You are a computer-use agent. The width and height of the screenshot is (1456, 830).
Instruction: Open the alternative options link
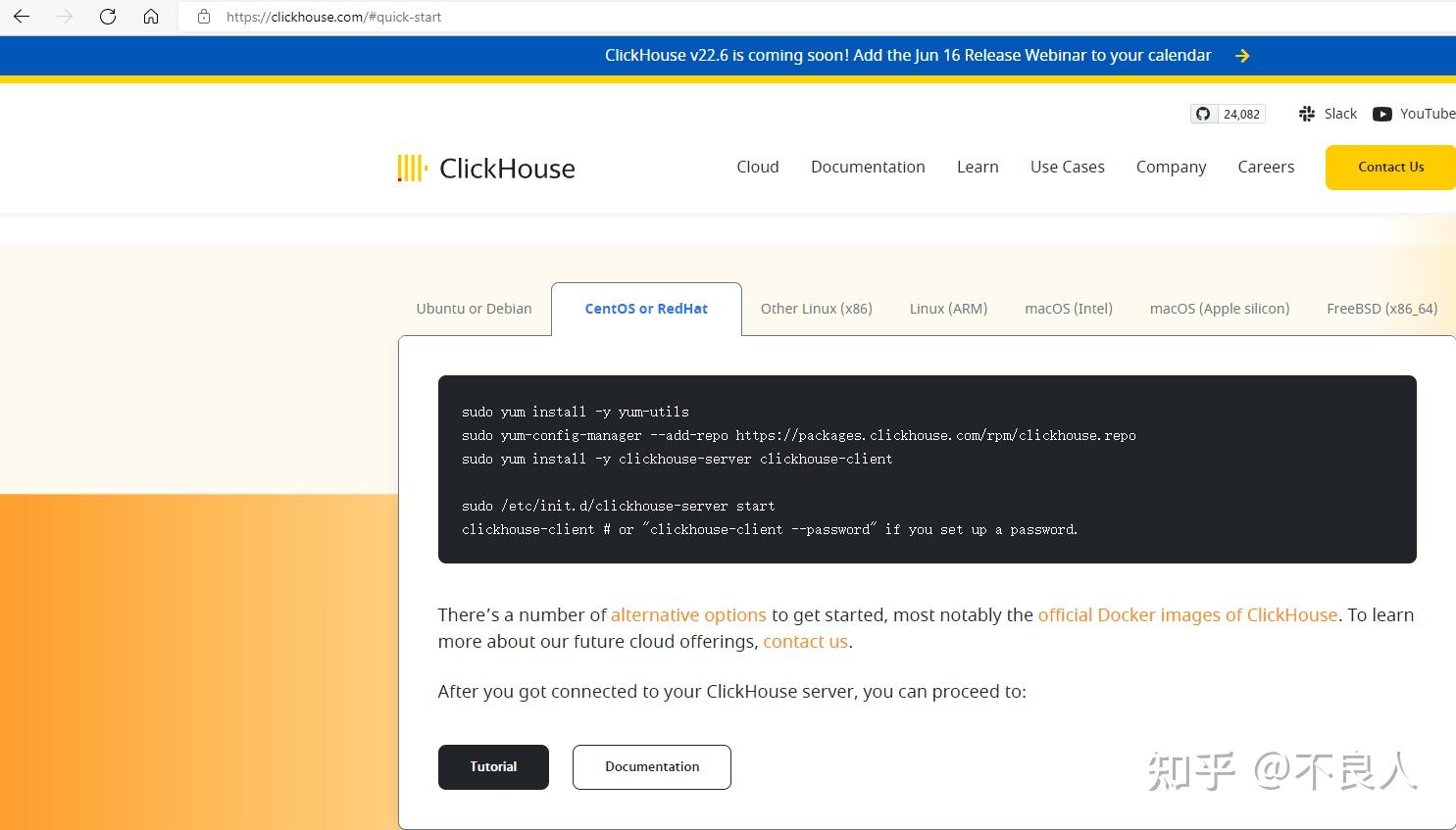[688, 614]
